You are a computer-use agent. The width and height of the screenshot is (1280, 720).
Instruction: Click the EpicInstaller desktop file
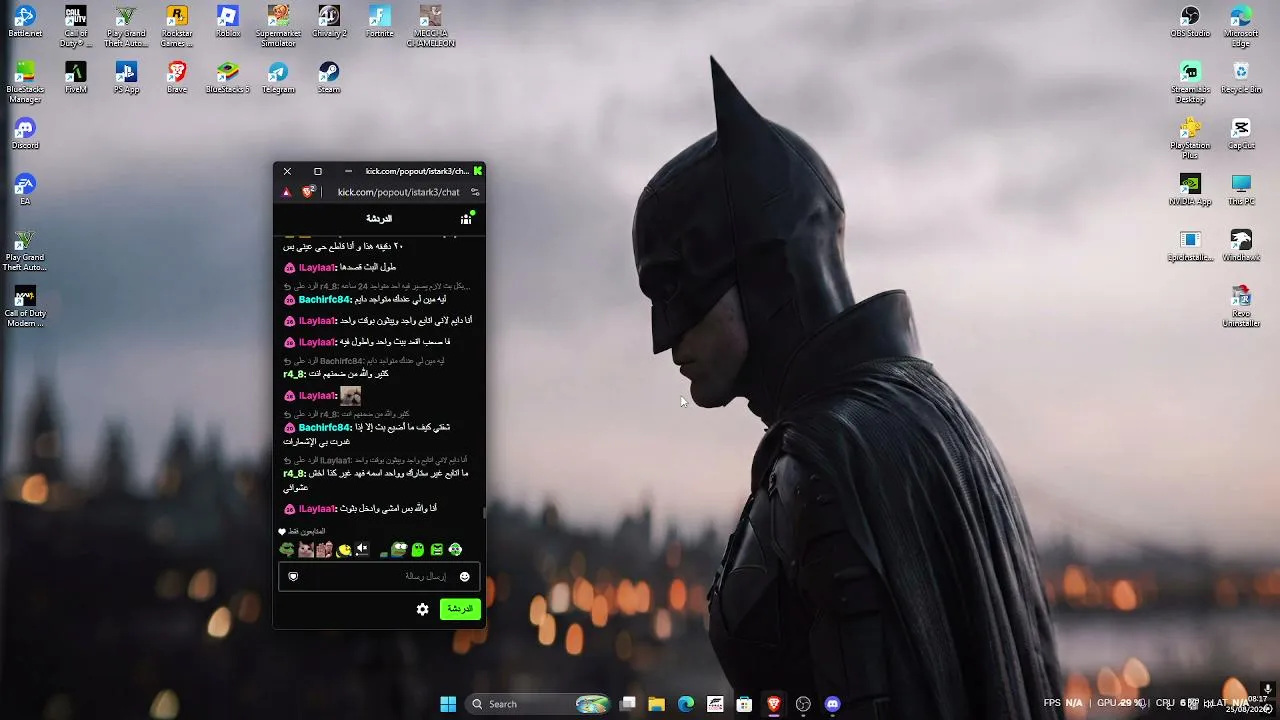tap(1190, 246)
